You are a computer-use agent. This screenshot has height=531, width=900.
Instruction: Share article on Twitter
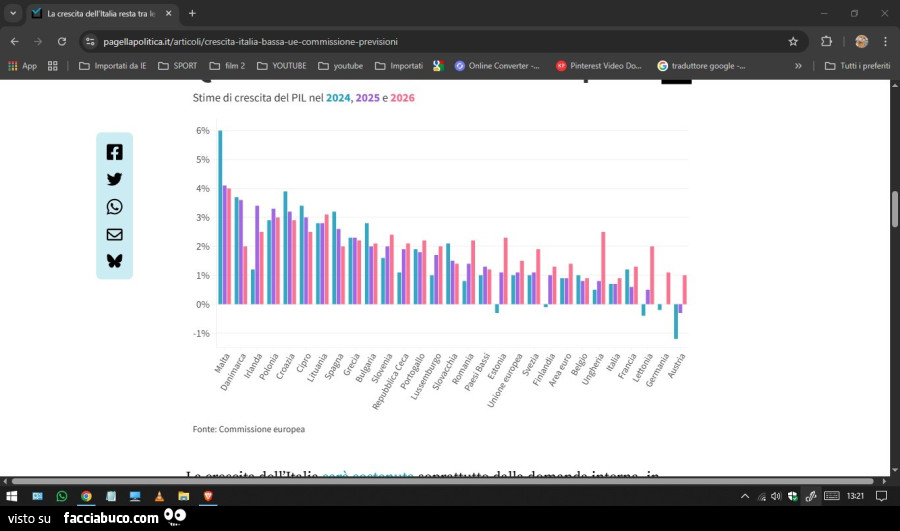[114, 179]
